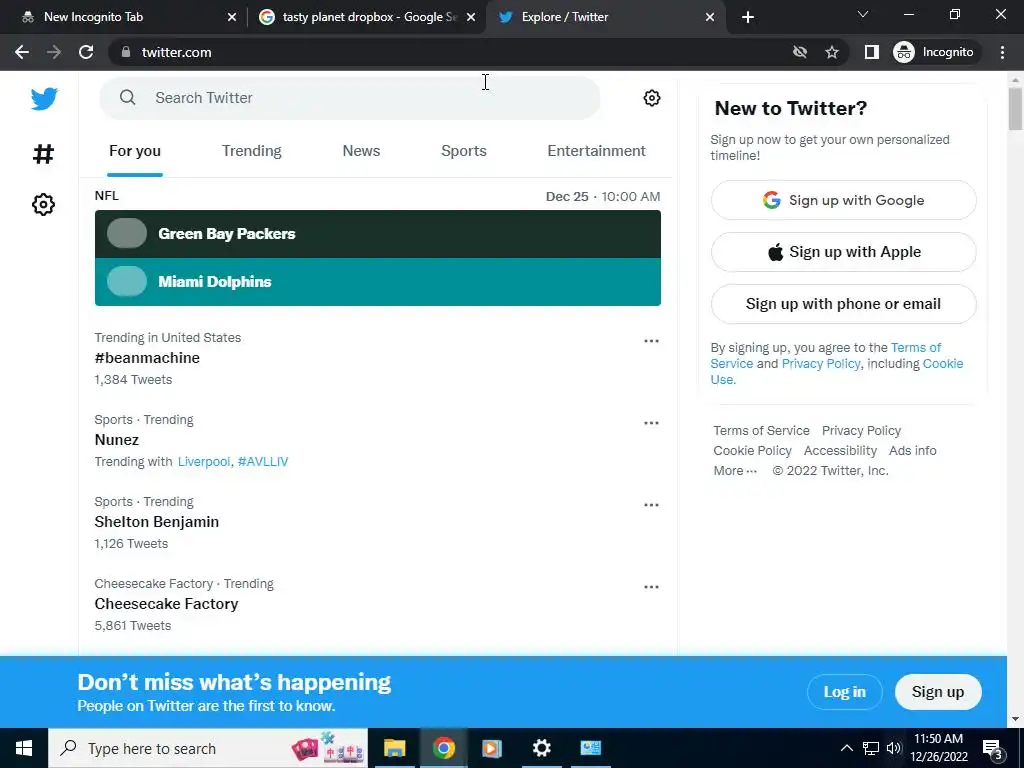Open more options for Nunez trend
Screen dimensions: 1024x768
point(651,423)
